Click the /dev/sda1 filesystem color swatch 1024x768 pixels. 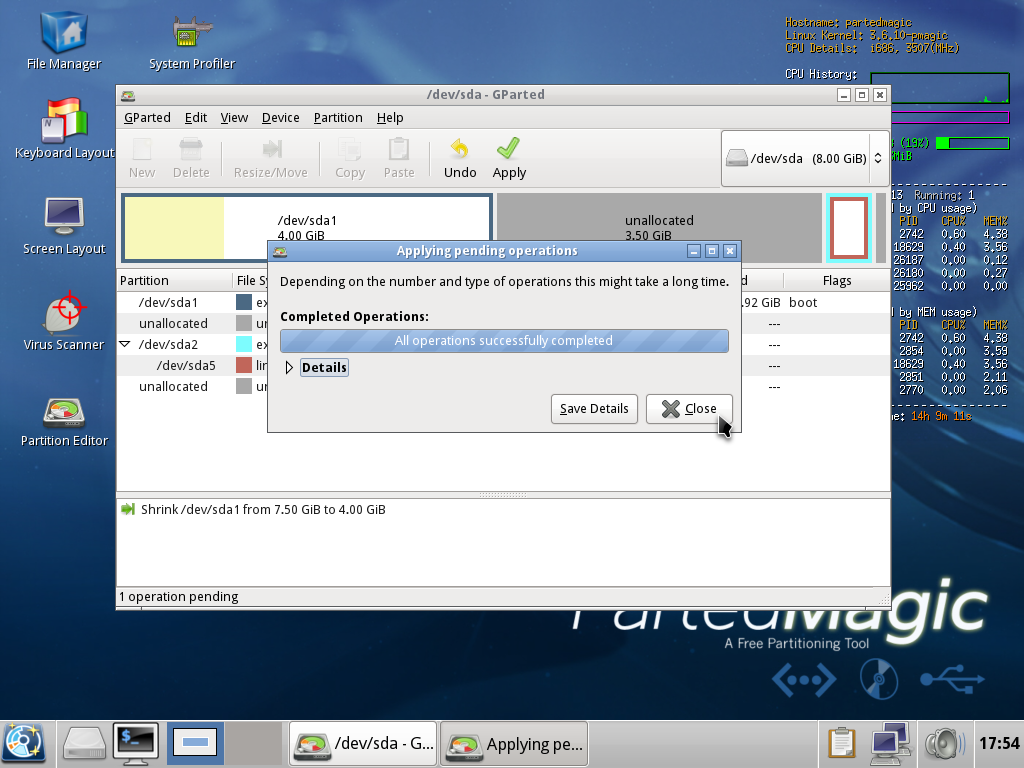[x=244, y=302]
